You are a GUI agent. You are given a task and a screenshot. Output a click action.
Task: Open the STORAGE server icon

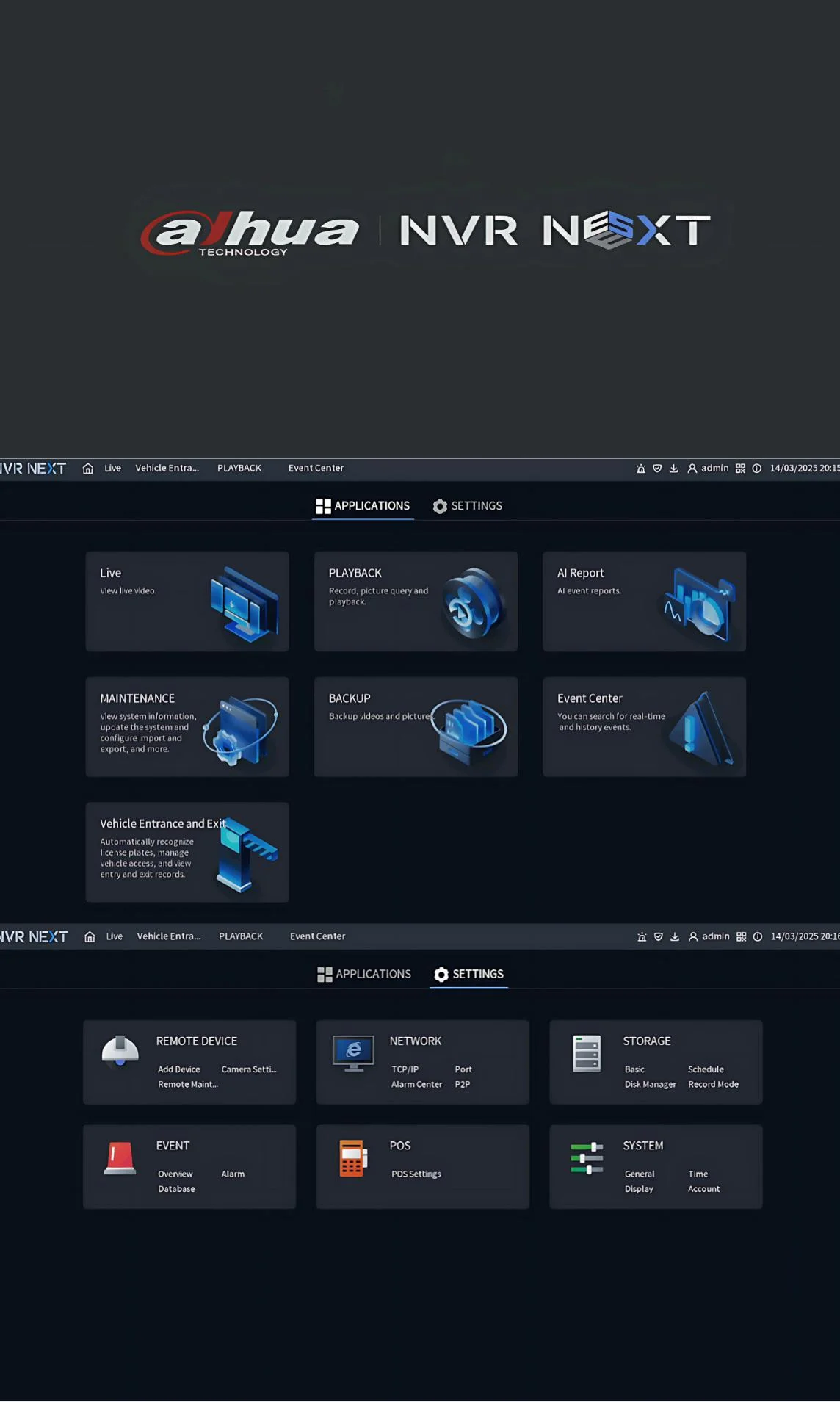pyautogui.click(x=587, y=1053)
